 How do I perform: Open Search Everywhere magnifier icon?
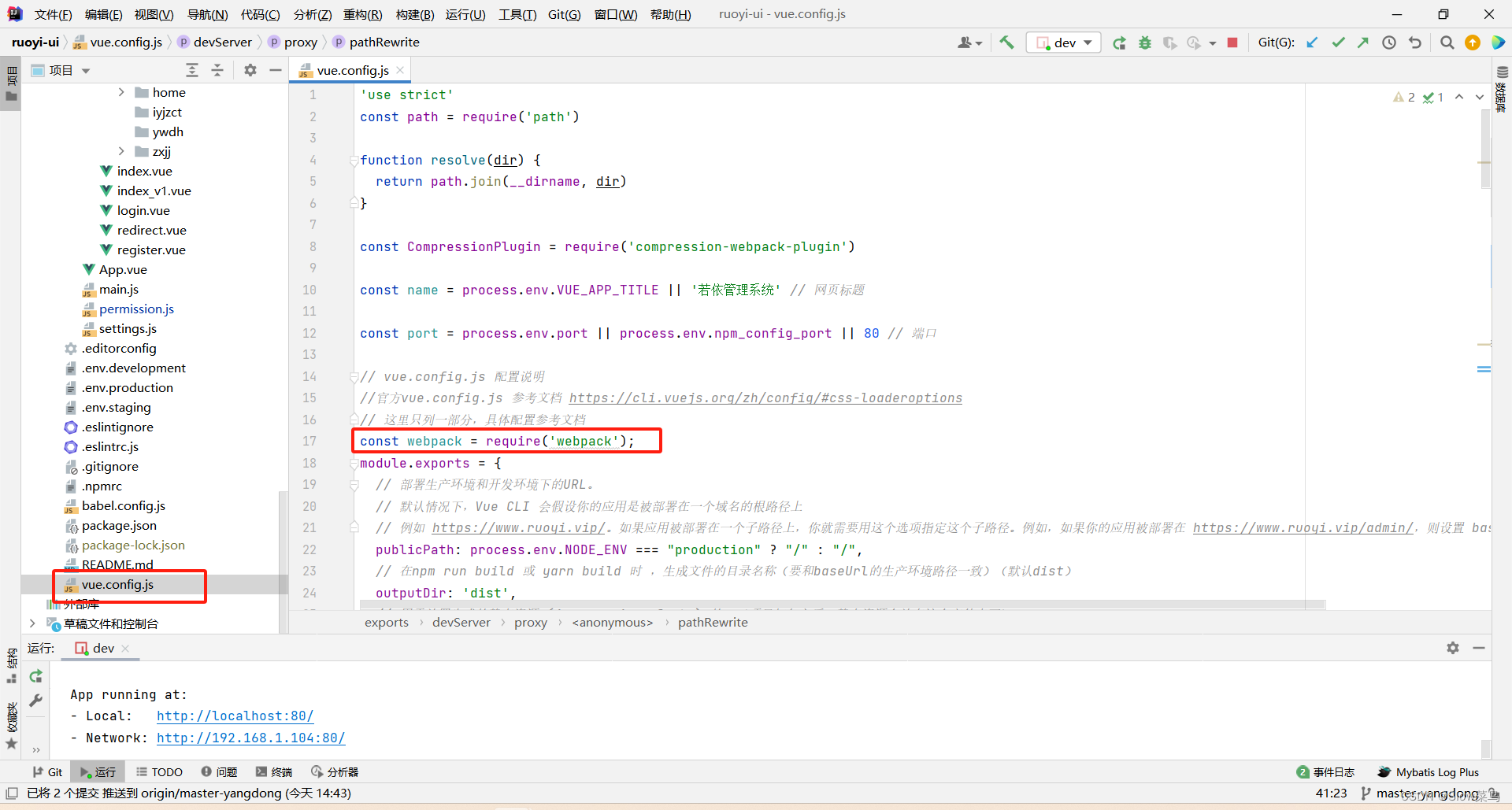coord(1447,43)
